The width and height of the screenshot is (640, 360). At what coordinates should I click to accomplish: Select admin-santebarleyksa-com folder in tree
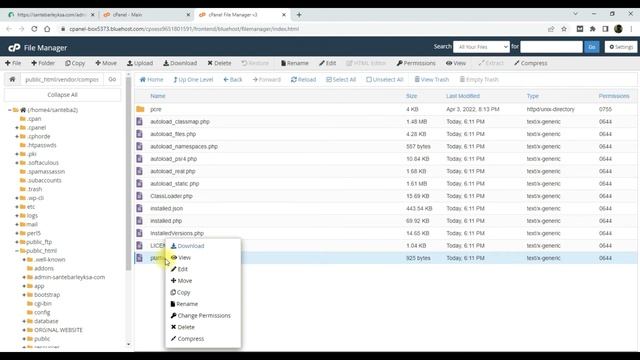coord(69,277)
